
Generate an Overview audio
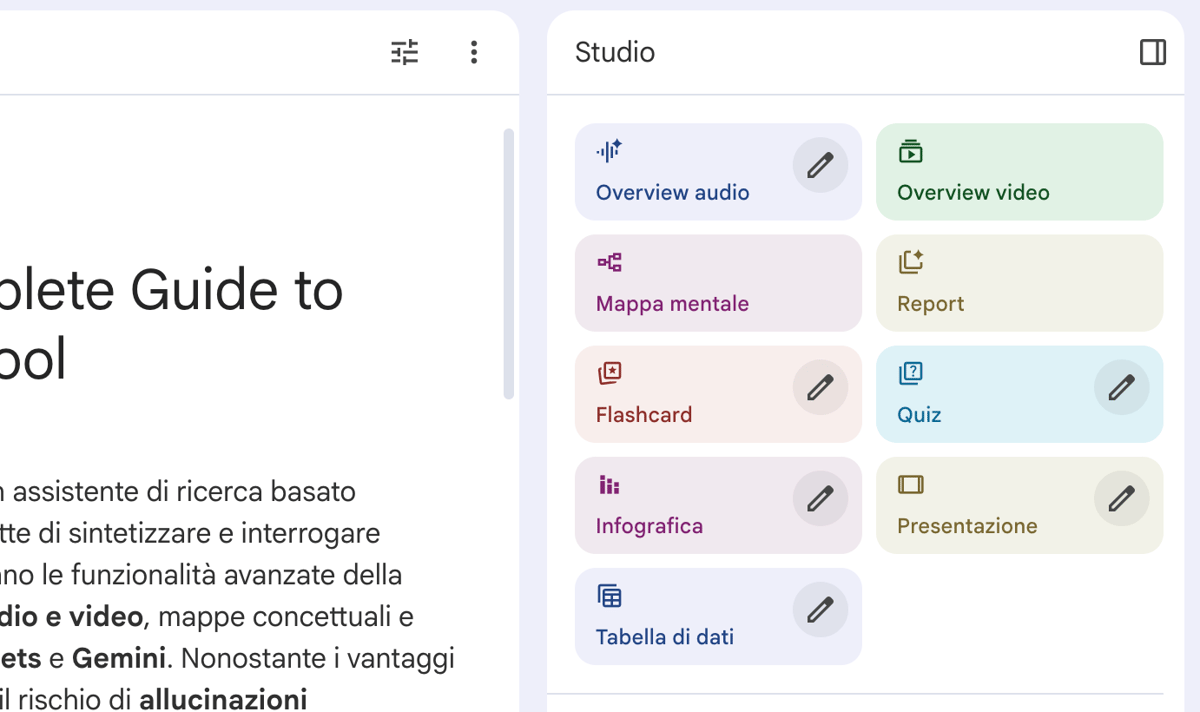click(672, 192)
